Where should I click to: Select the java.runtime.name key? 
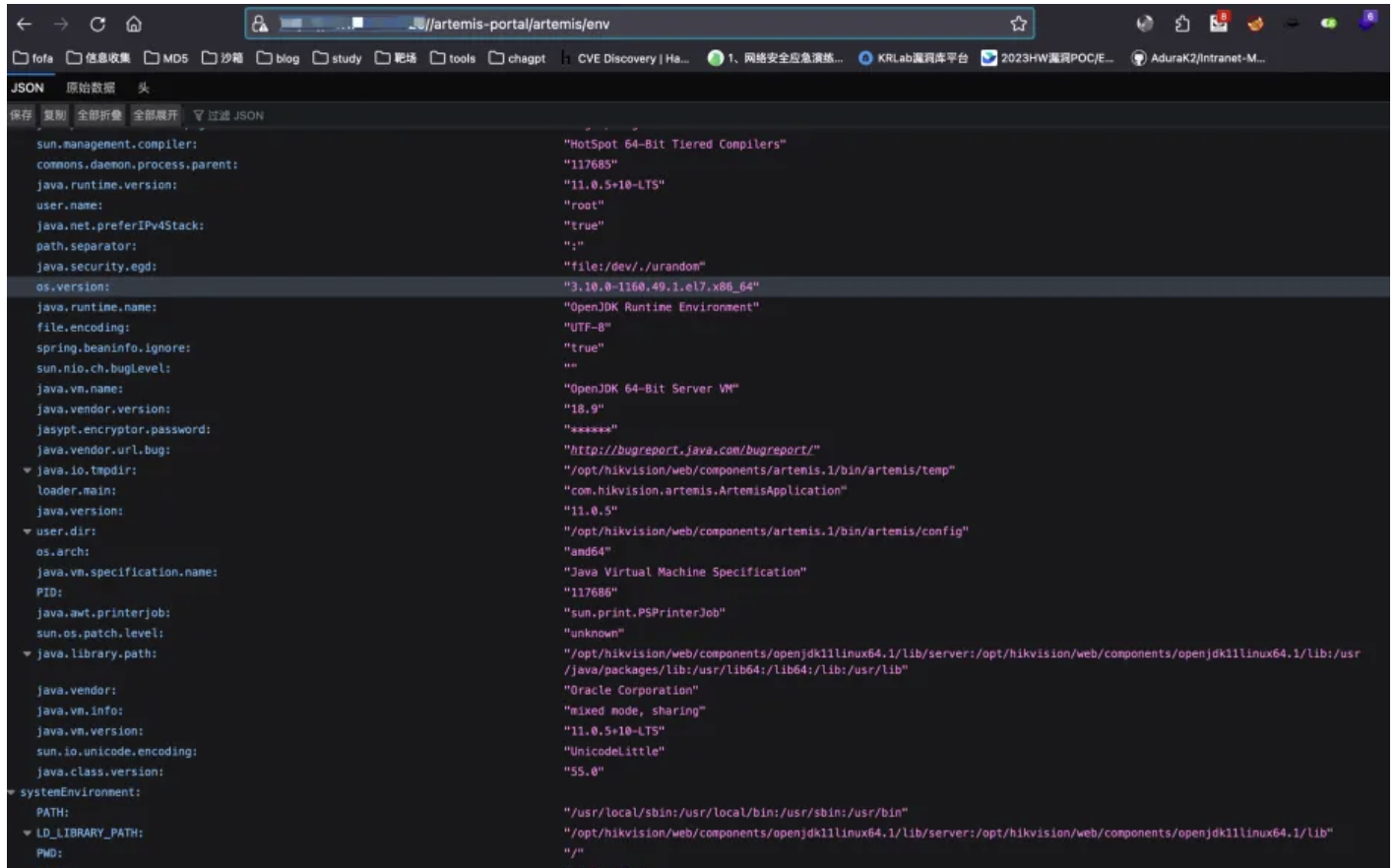click(96, 308)
